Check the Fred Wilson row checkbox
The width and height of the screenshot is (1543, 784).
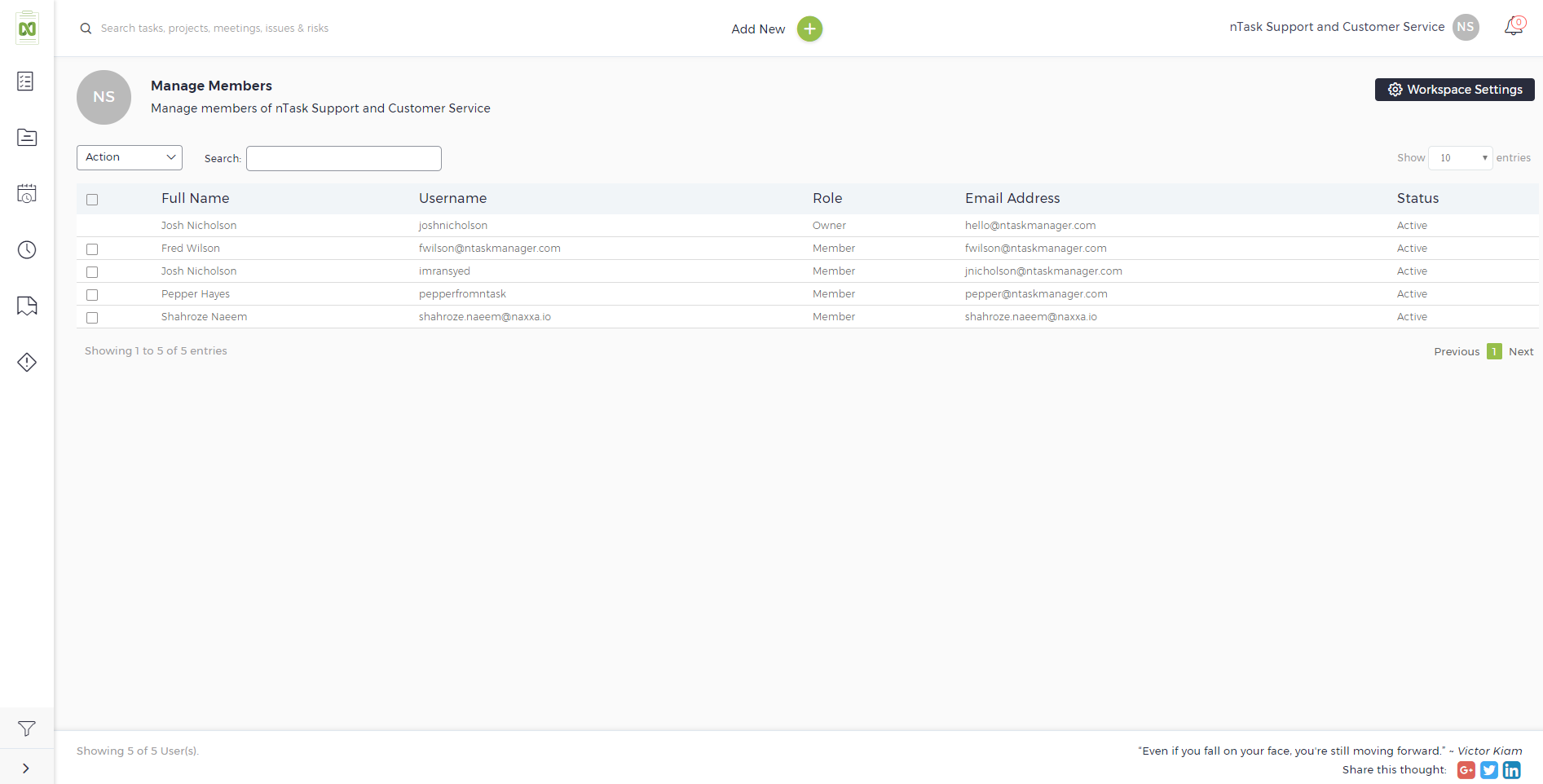pyautogui.click(x=92, y=249)
